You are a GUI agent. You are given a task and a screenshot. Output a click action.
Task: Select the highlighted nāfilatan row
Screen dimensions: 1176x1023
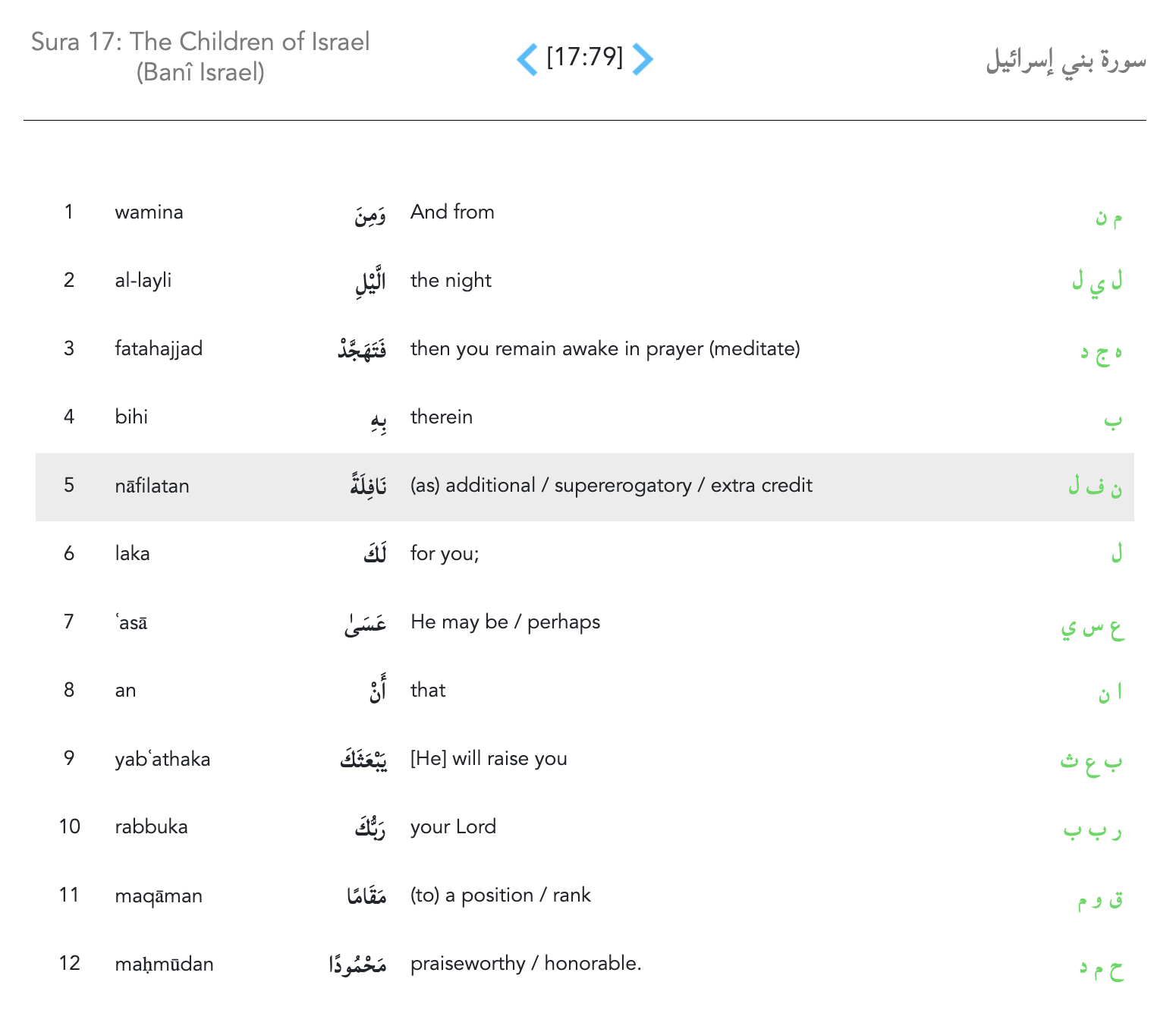tap(584, 486)
